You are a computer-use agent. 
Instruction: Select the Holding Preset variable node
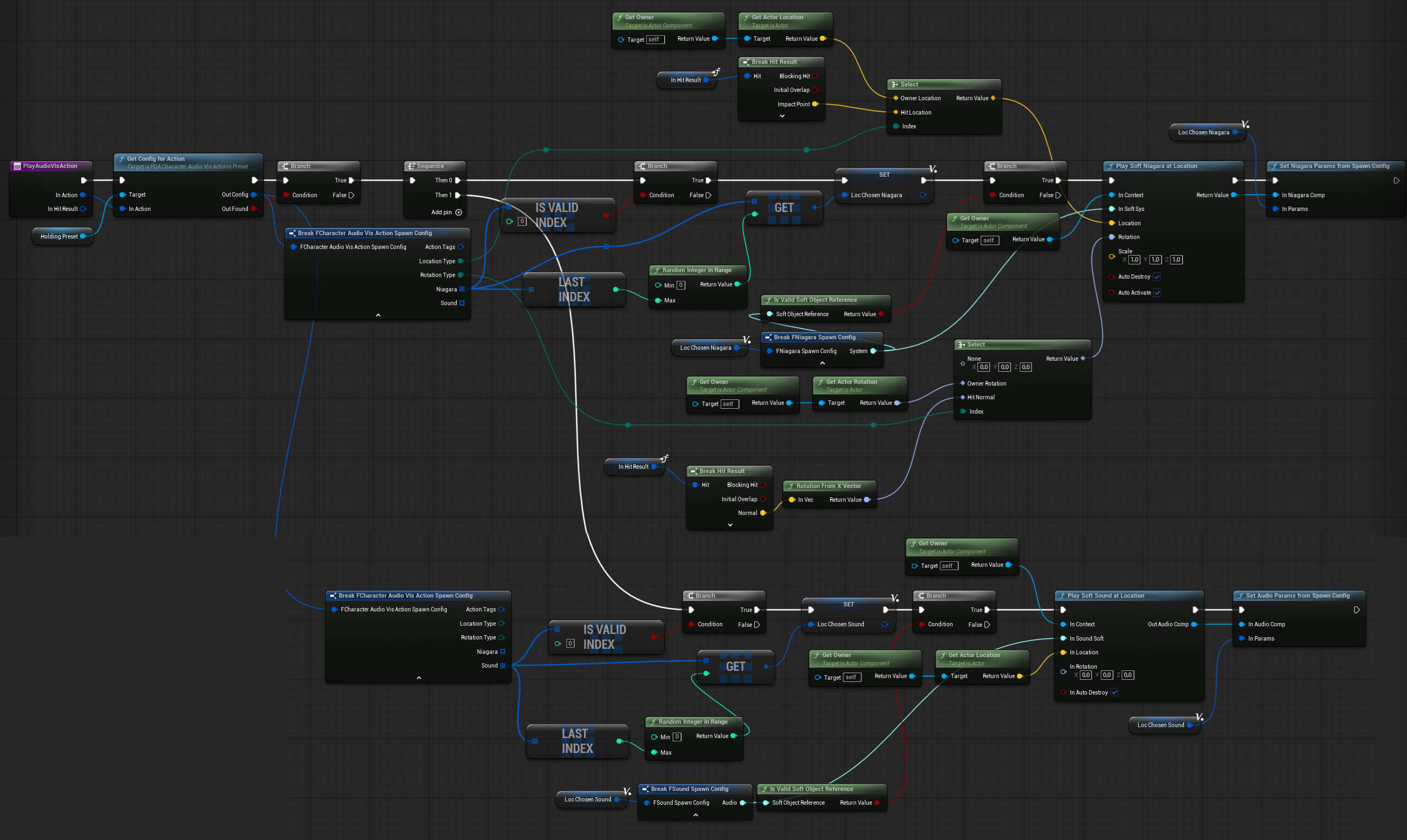(x=59, y=237)
